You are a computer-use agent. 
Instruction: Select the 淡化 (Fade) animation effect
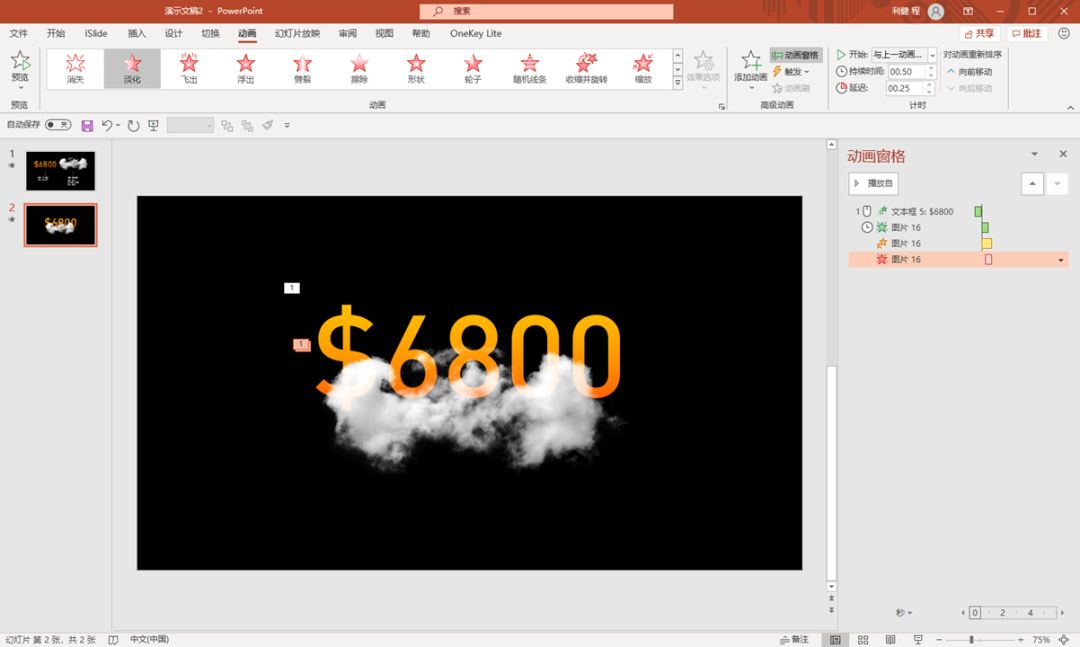point(132,69)
